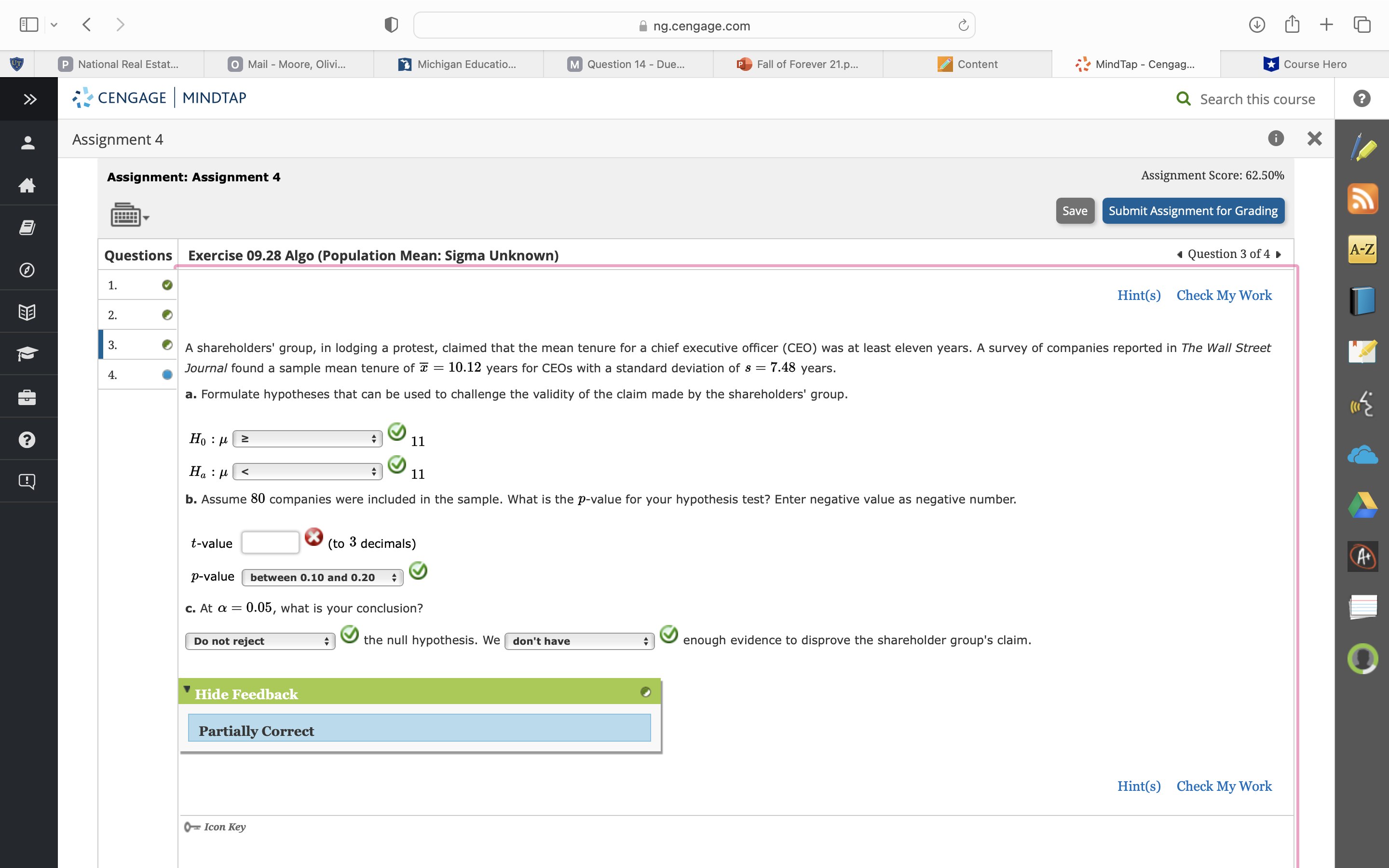Open the p-value range dropdown
This screenshot has width=1389, height=868.
[x=323, y=577]
